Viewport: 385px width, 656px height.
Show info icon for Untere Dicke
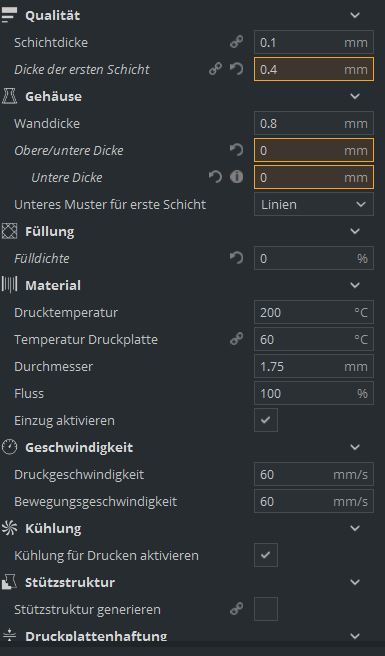tap(236, 177)
